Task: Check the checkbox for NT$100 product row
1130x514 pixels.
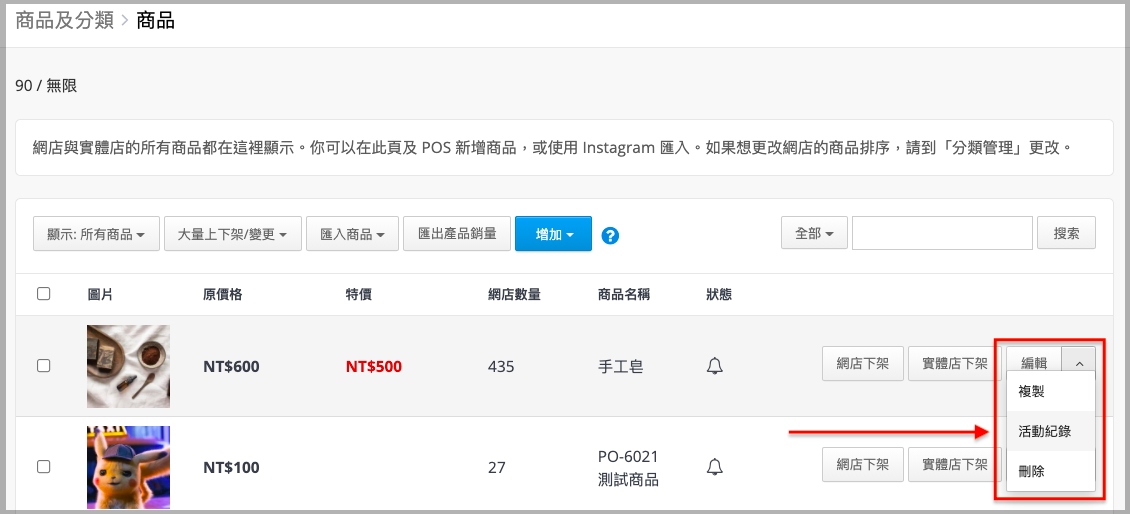Action: point(43,466)
